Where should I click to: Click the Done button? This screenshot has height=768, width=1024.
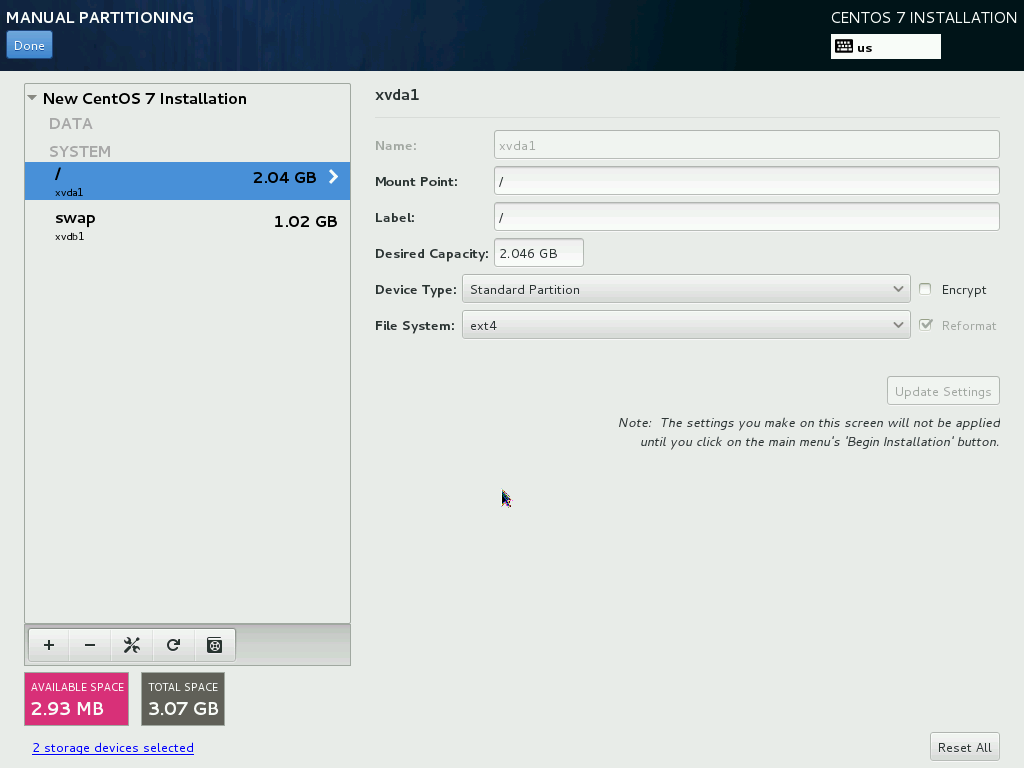(29, 46)
